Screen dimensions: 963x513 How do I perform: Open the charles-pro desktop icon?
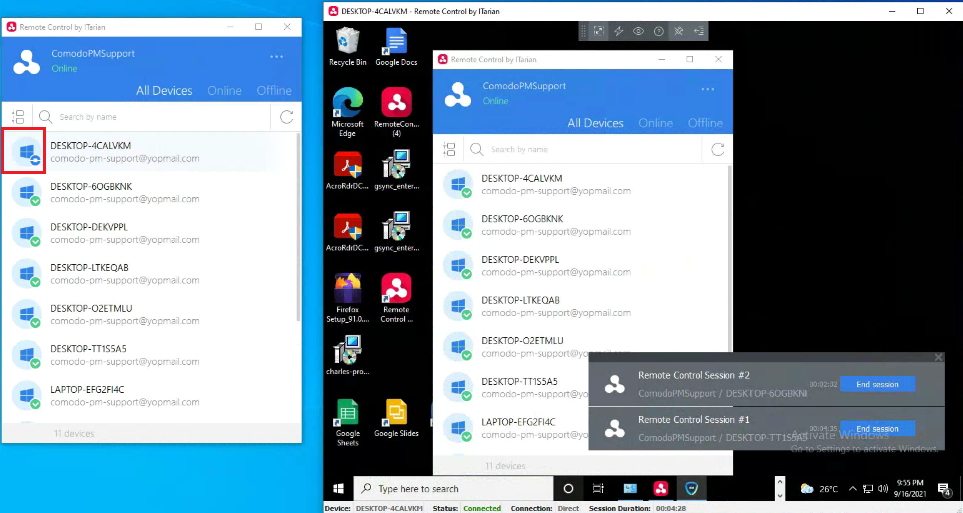[x=348, y=355]
